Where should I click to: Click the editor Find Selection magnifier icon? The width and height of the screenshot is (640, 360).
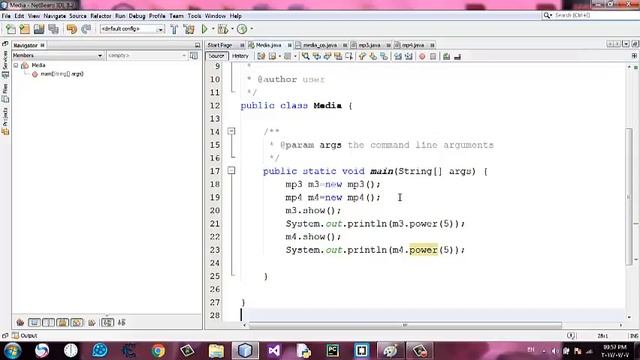click(x=305, y=56)
